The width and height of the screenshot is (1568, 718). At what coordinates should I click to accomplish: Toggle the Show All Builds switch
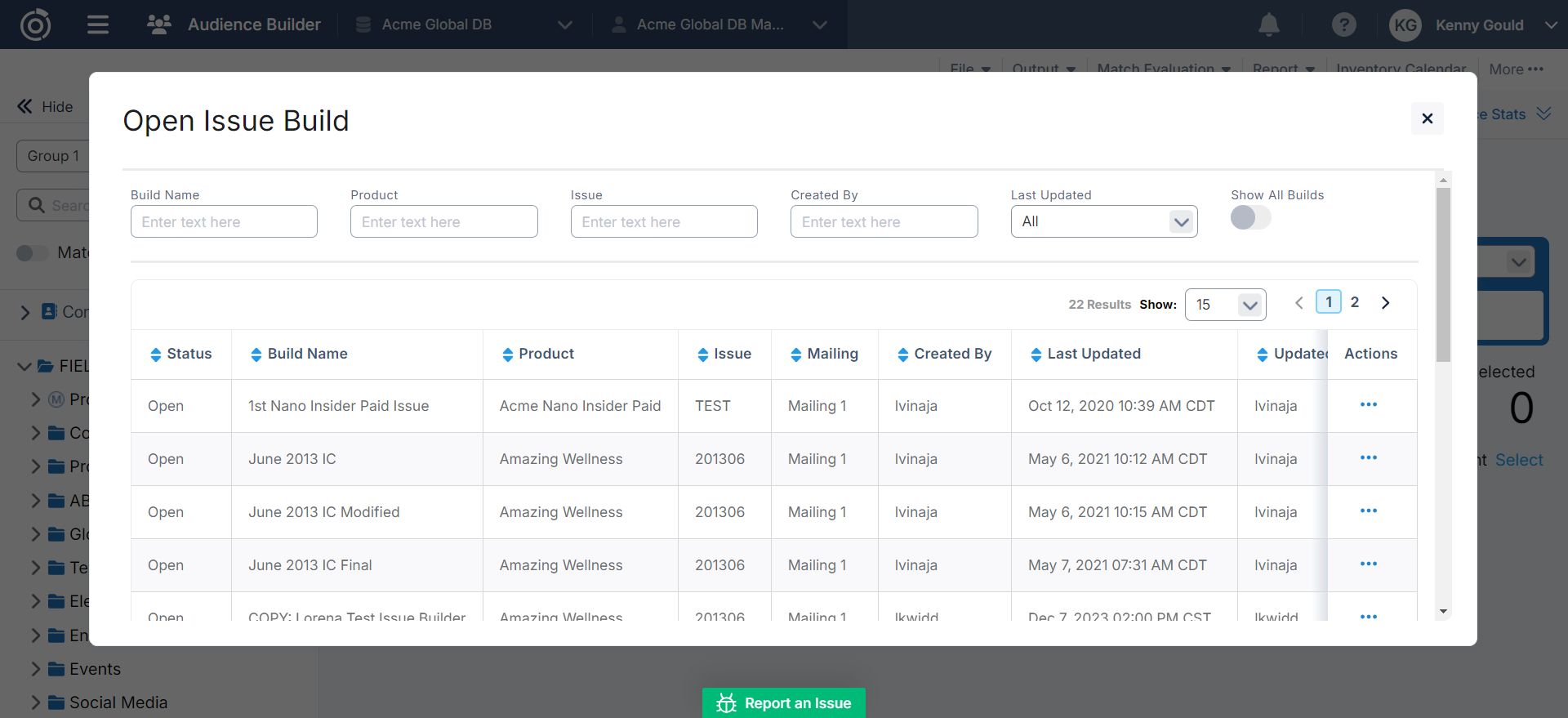[x=1250, y=218]
